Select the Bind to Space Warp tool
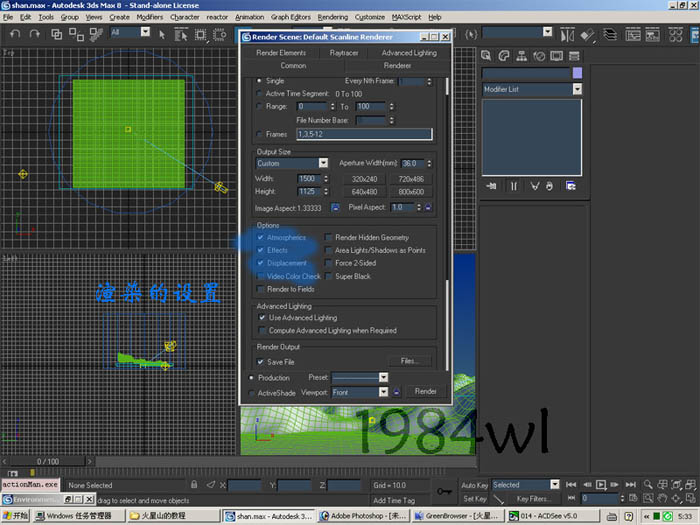The width and height of the screenshot is (700, 525). 96,34
